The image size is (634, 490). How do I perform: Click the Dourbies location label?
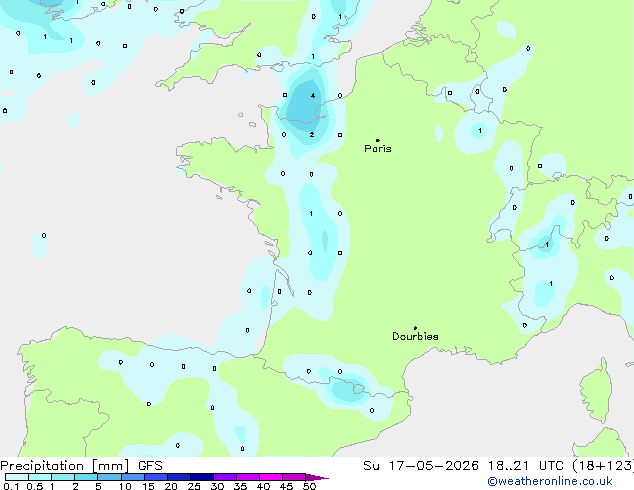(415, 336)
